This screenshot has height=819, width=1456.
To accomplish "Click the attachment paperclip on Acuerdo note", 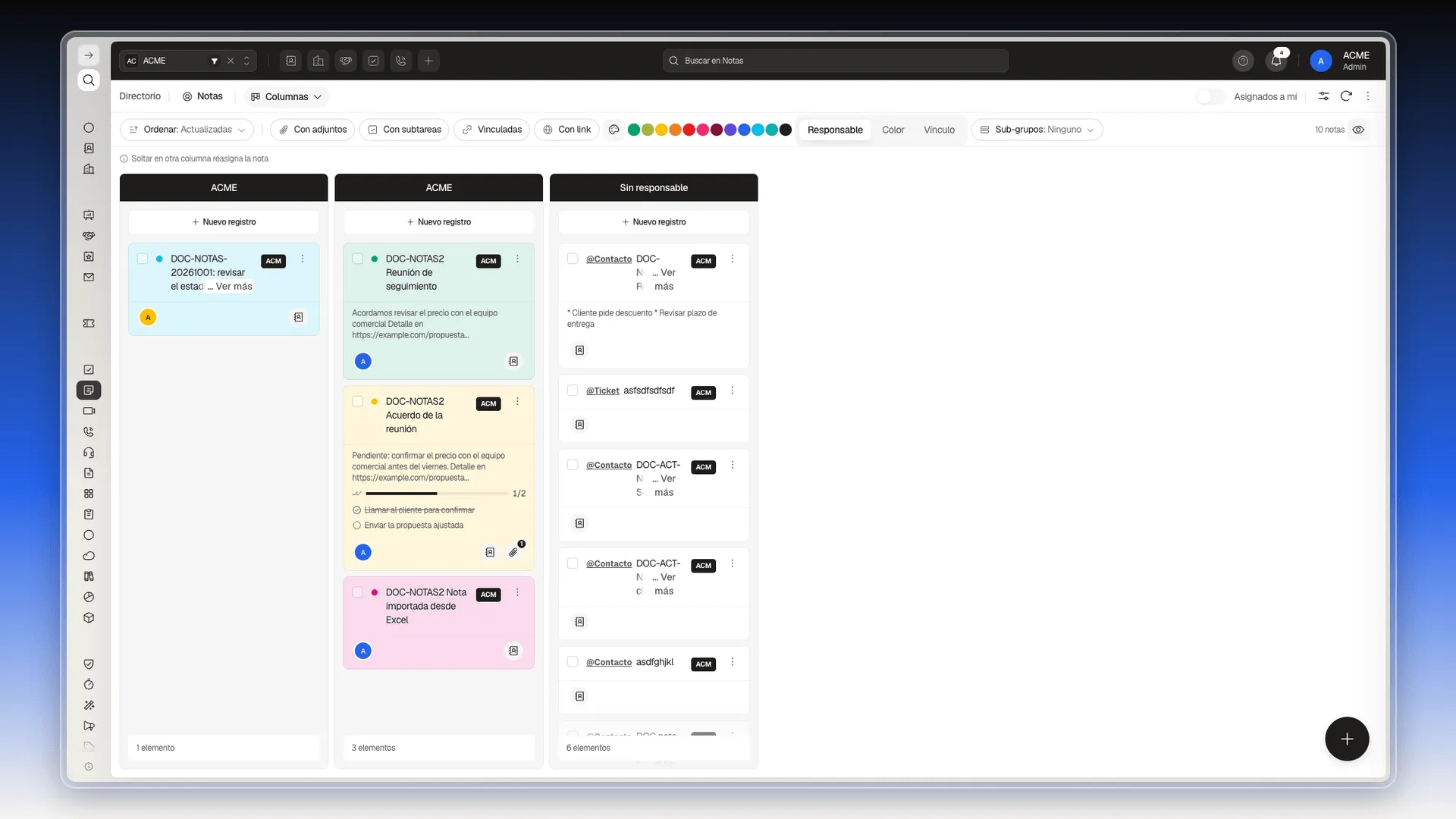I will click(513, 552).
